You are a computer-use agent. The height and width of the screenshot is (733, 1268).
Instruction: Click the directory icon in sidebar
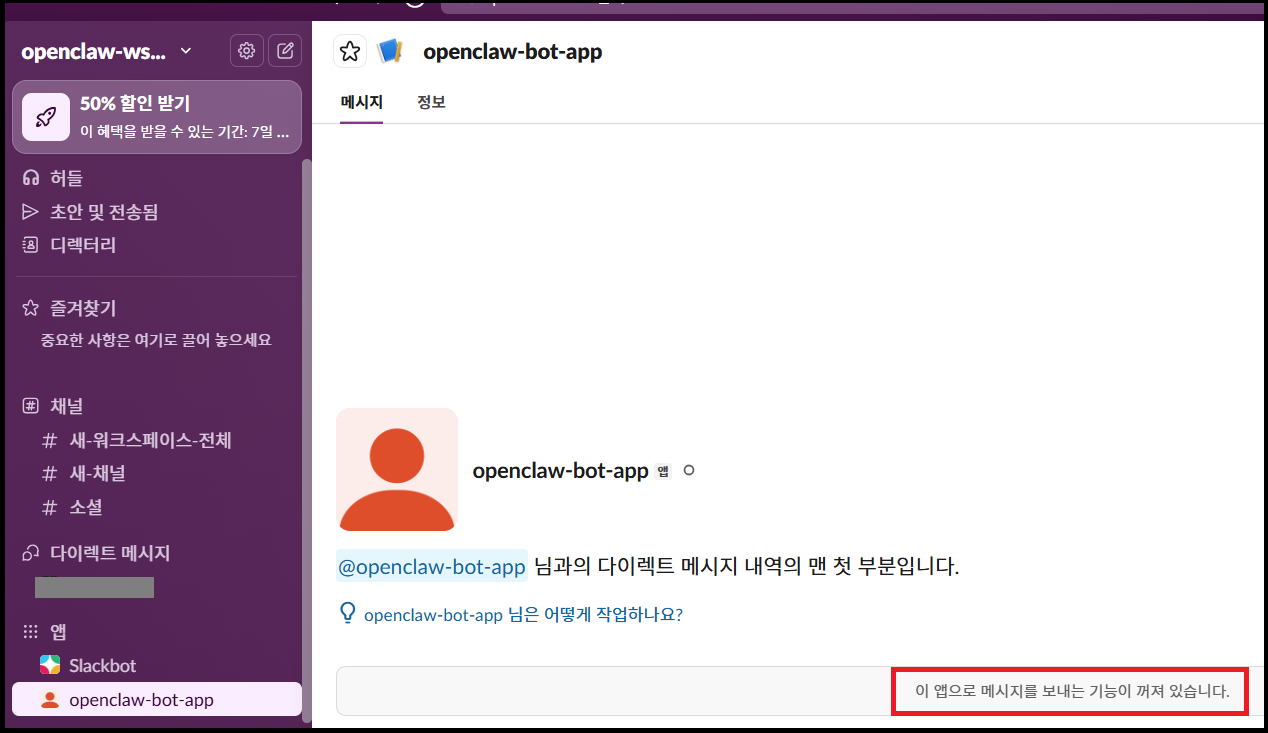[x=31, y=245]
